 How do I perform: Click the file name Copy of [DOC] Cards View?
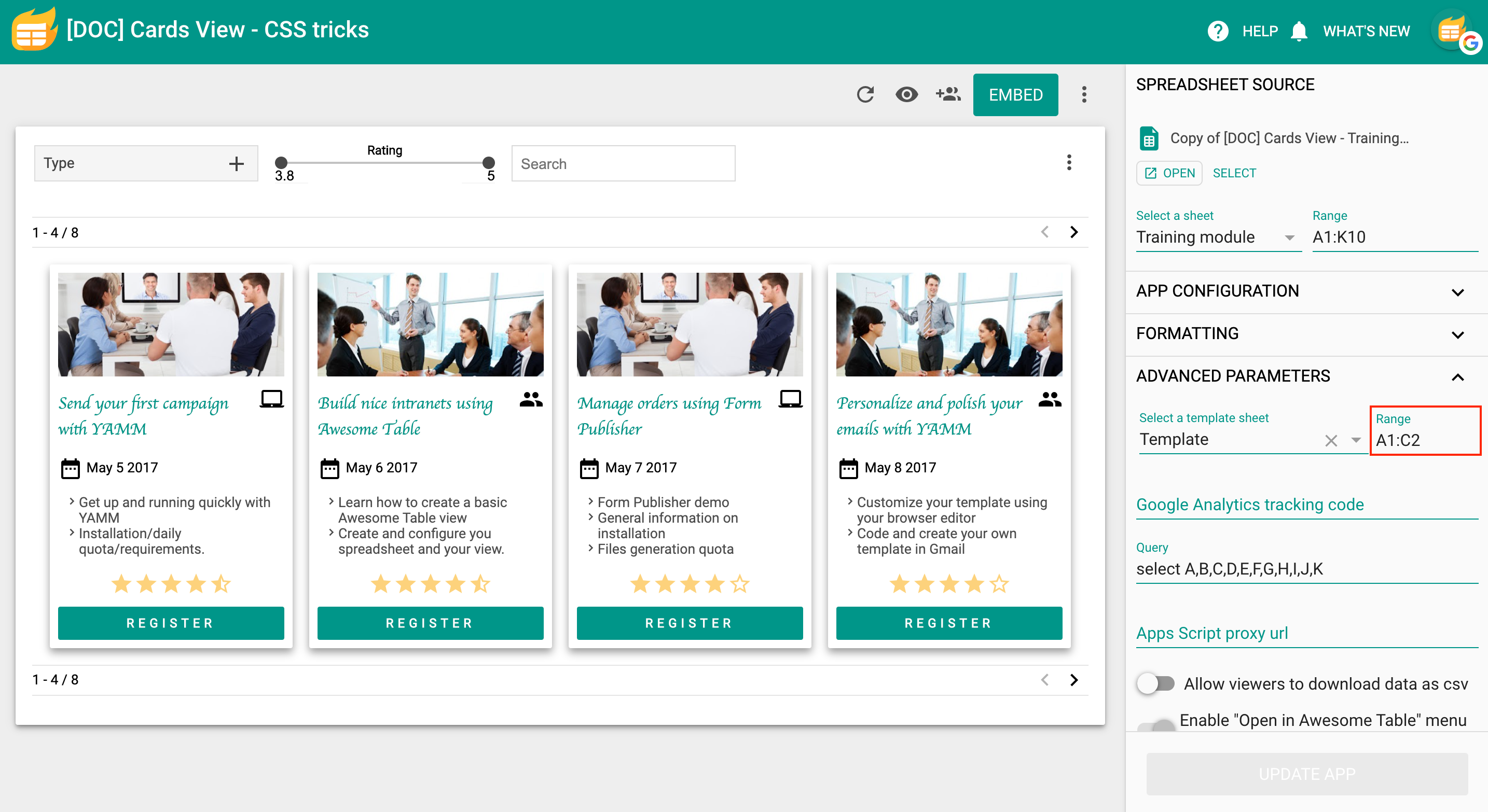[1289, 138]
